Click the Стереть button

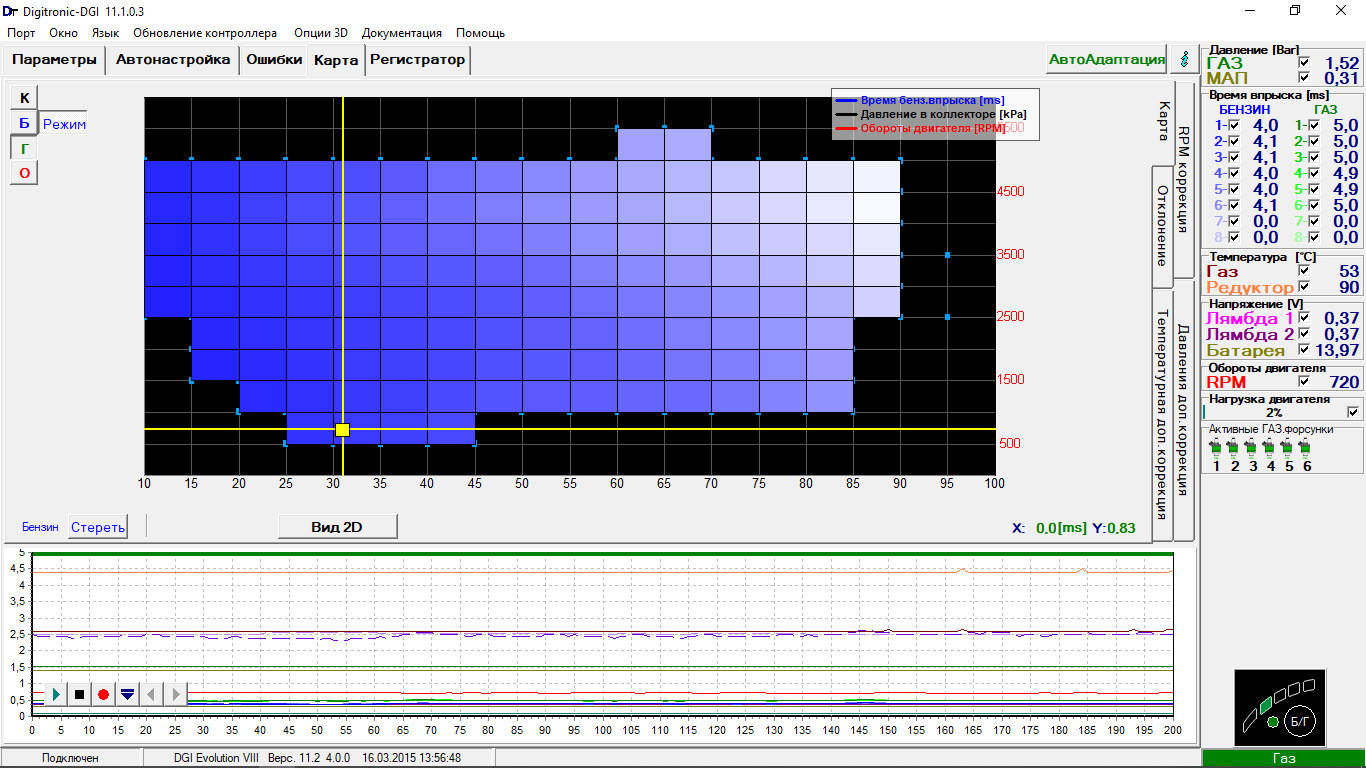[98, 527]
